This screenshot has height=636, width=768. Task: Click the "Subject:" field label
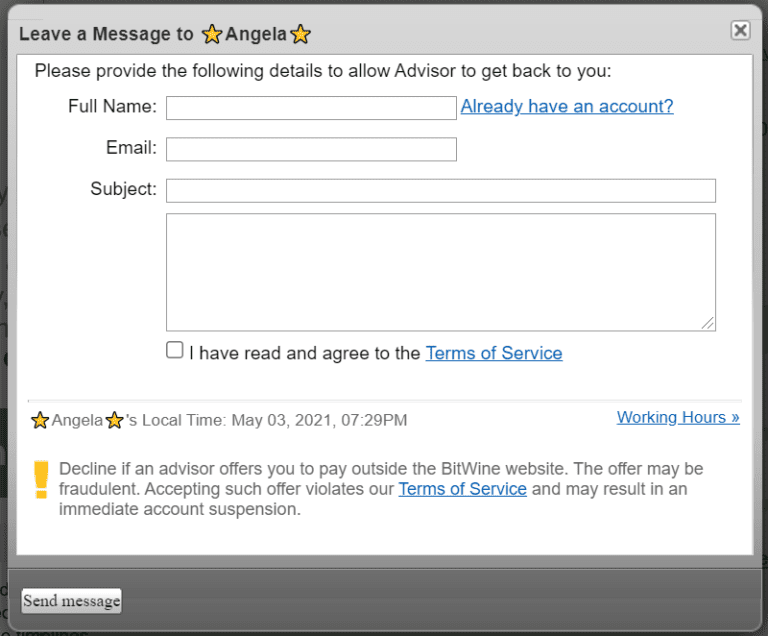pos(123,189)
